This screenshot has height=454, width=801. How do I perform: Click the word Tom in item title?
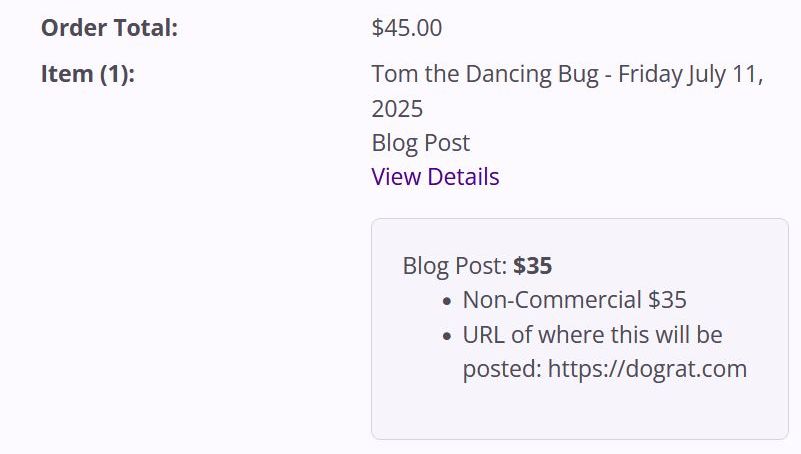click(393, 74)
